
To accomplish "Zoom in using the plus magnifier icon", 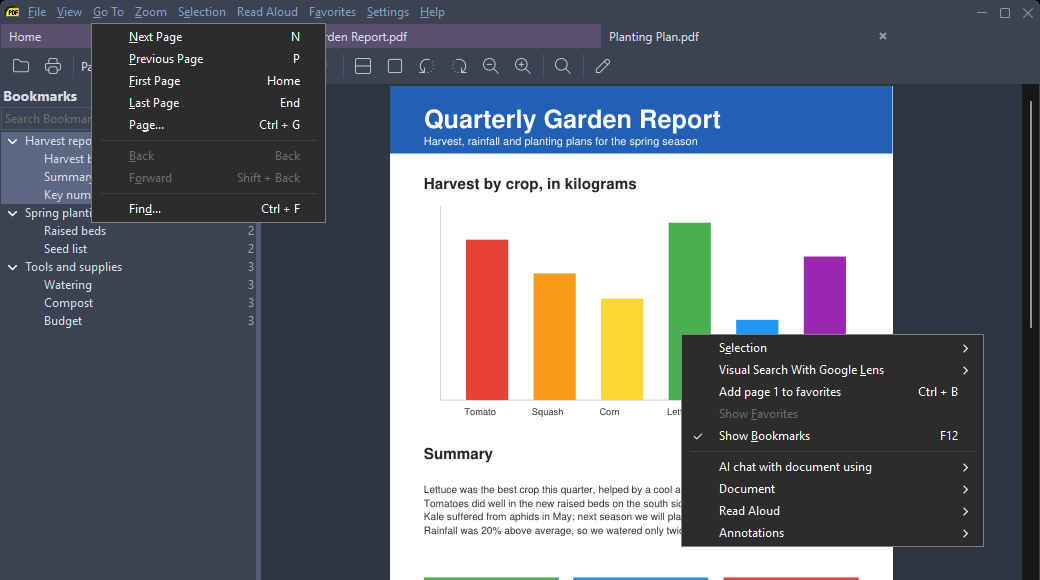I will [523, 66].
